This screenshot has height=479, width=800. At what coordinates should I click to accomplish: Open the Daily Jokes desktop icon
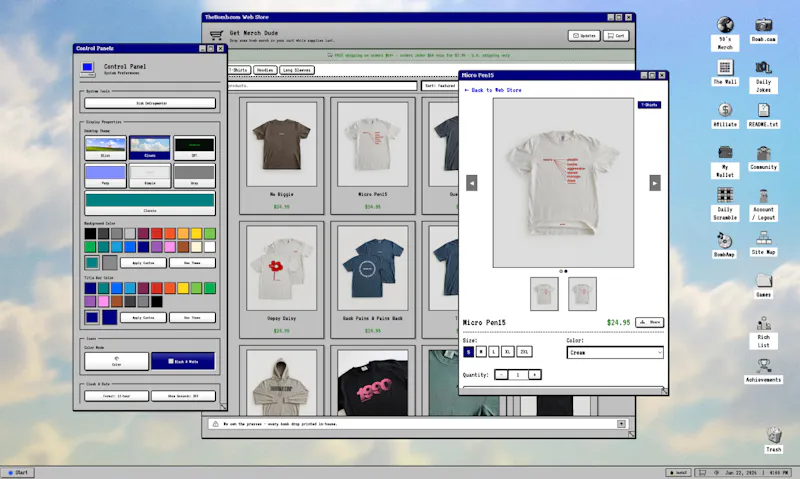pos(763,77)
